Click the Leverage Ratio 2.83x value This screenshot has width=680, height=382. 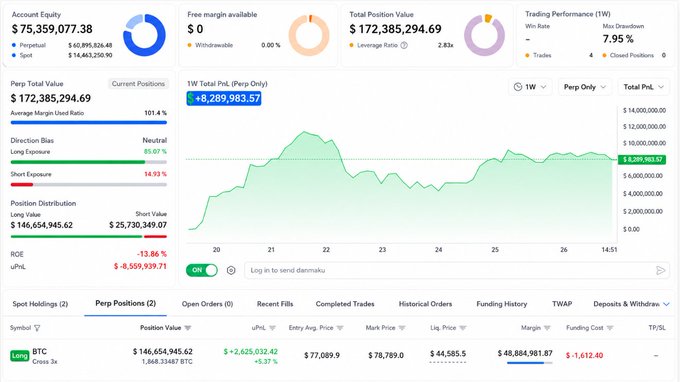coord(445,45)
